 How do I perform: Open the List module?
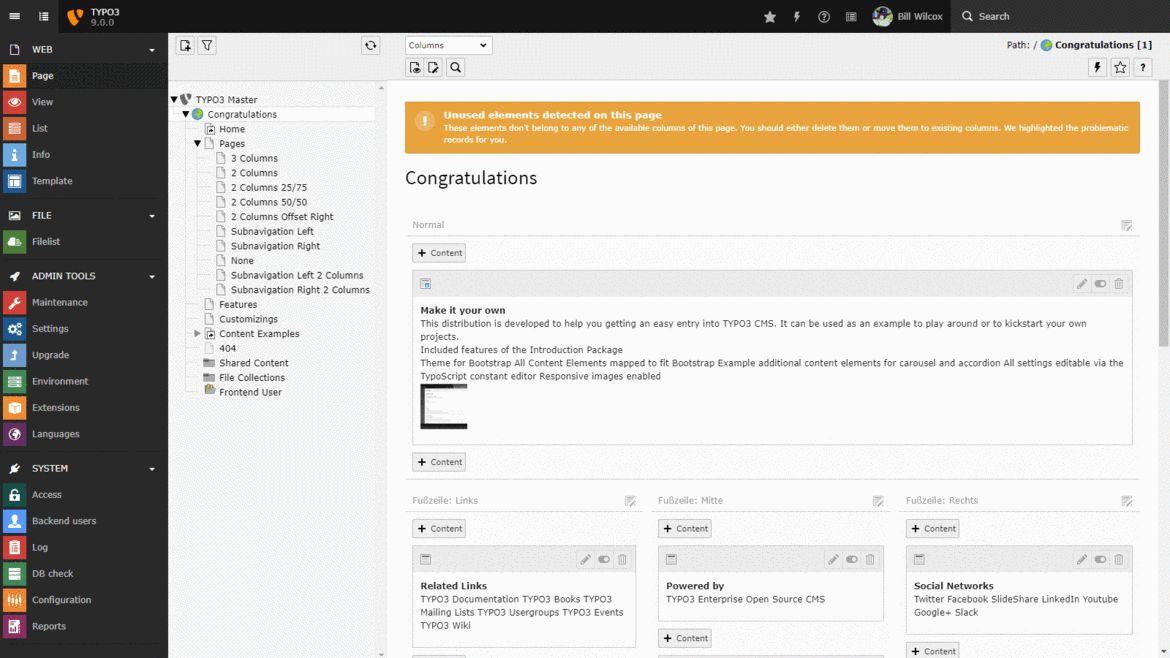click(x=84, y=128)
